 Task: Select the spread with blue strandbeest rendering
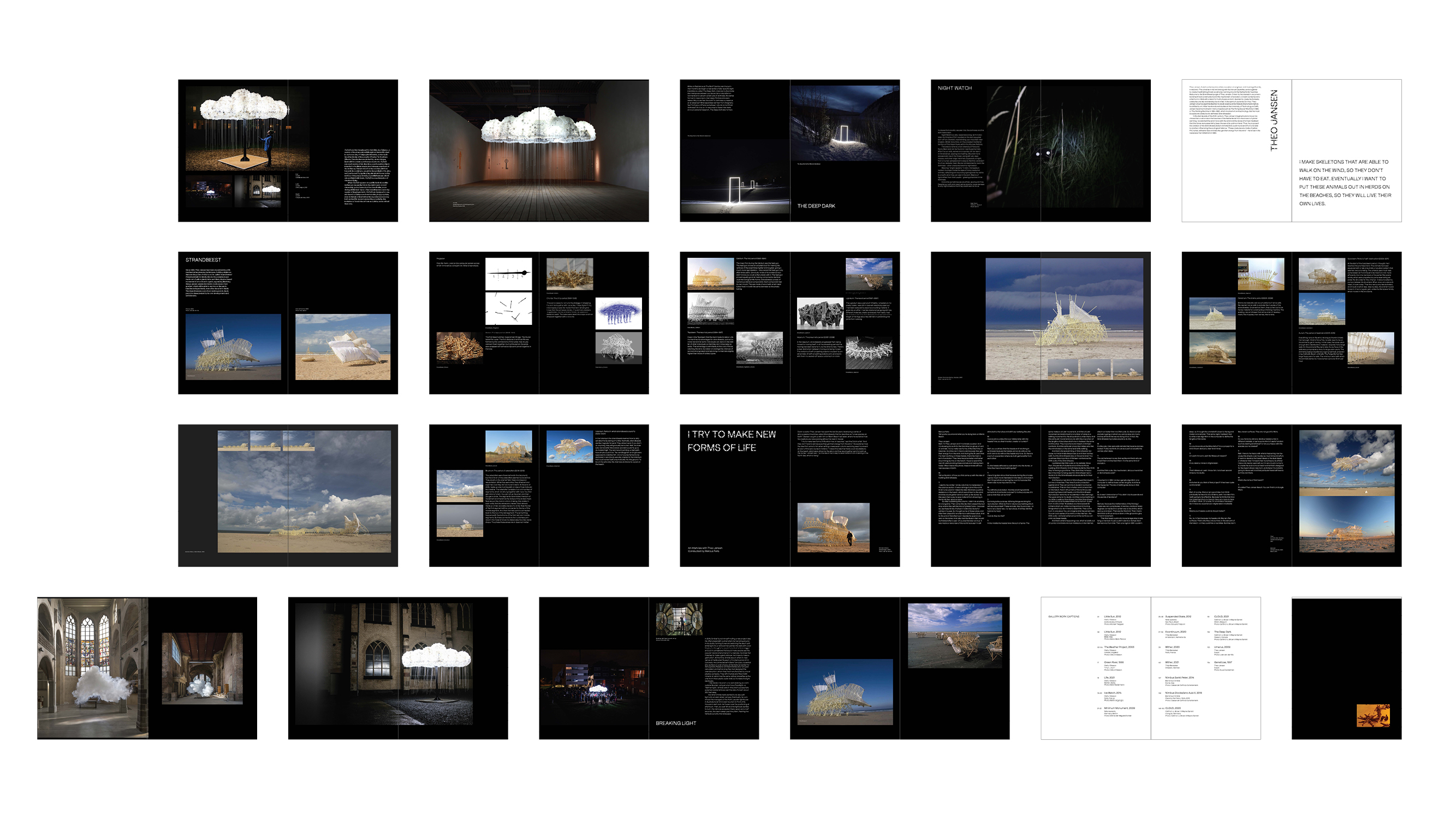click(539, 323)
